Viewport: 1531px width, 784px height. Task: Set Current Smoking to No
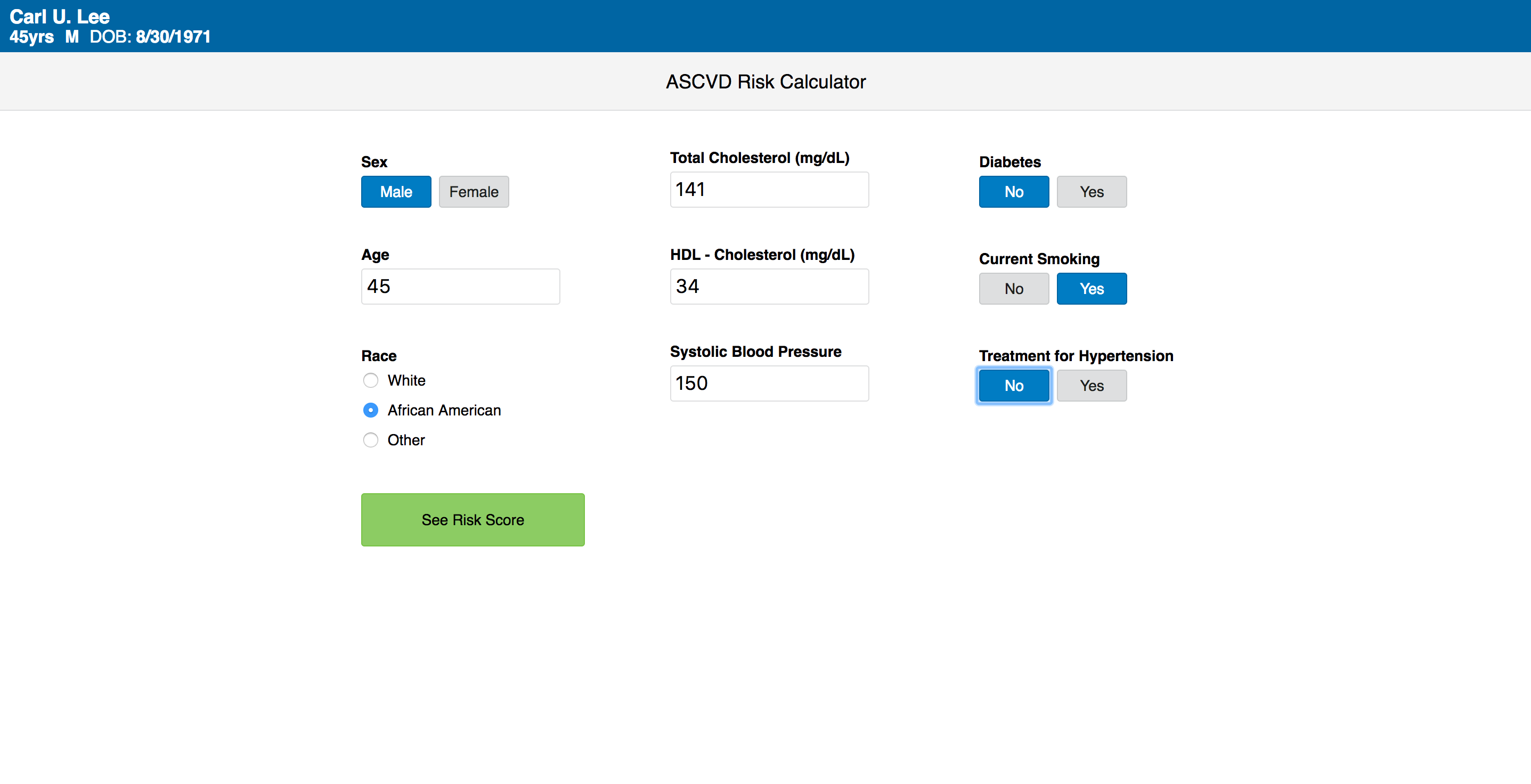tap(1013, 289)
